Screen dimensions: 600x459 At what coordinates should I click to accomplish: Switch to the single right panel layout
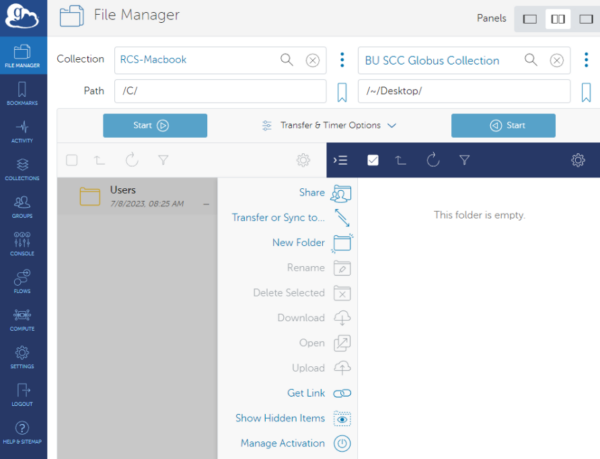coord(586,19)
